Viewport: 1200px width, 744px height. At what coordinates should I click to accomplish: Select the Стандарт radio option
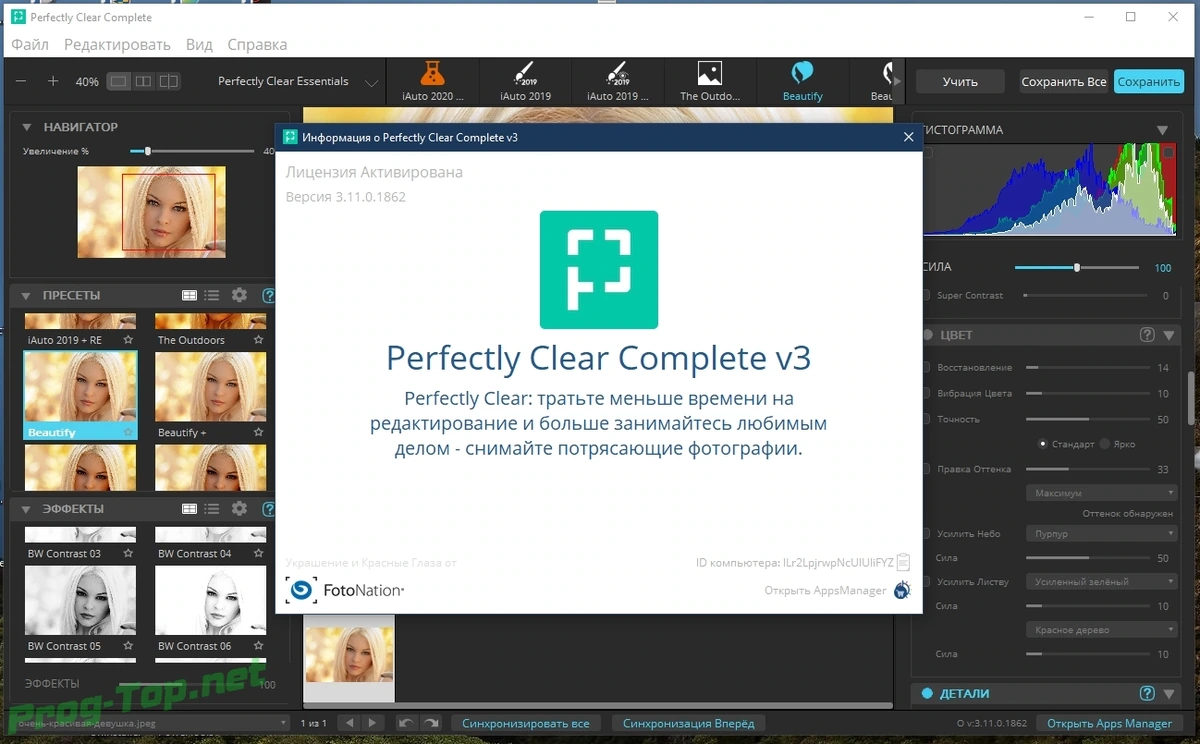click(x=1043, y=444)
